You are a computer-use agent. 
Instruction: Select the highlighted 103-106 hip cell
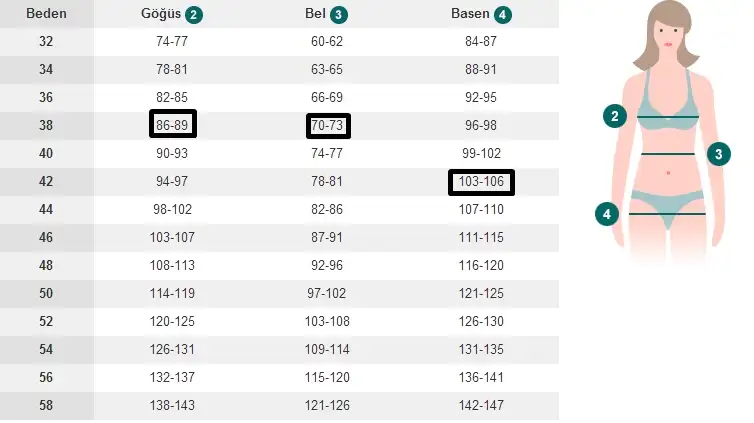click(481, 182)
